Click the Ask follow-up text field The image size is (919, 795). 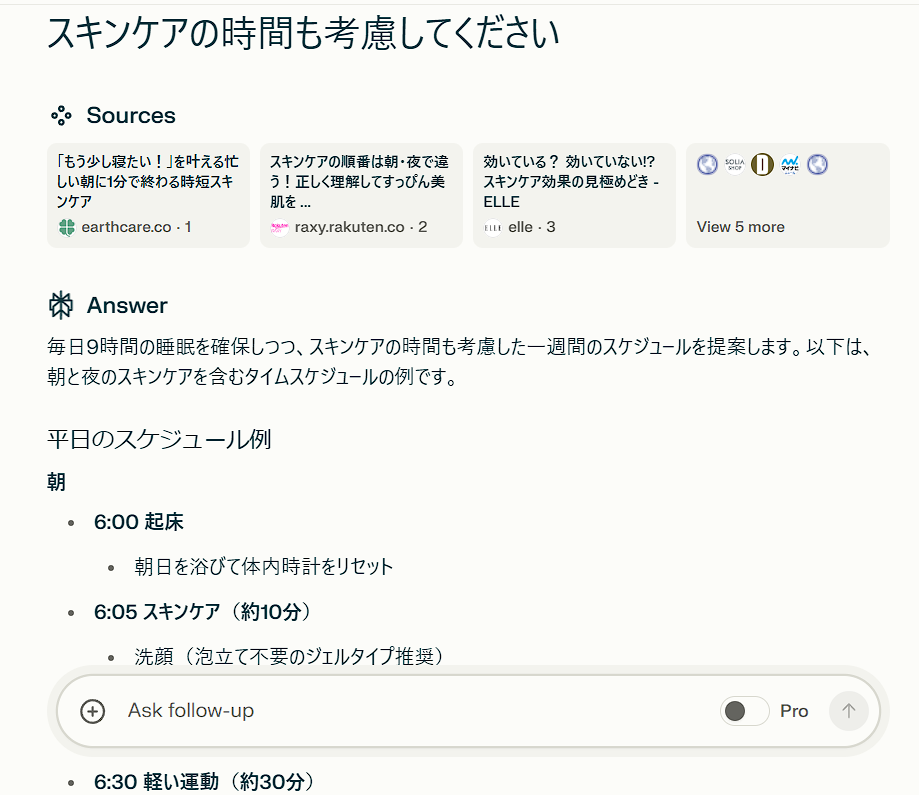coord(400,711)
